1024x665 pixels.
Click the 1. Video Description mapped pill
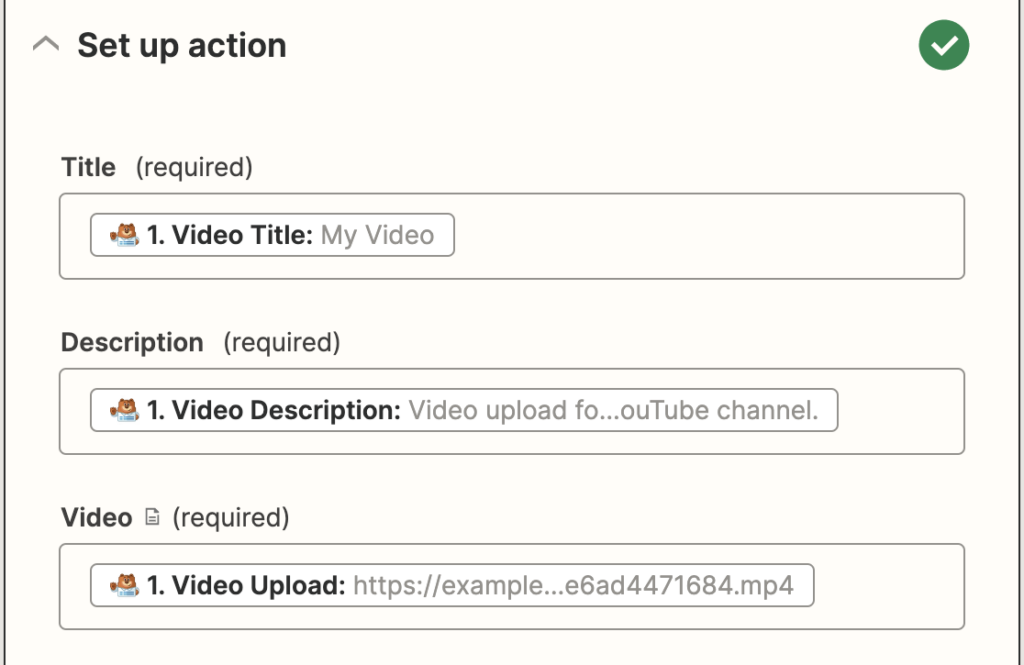(463, 410)
